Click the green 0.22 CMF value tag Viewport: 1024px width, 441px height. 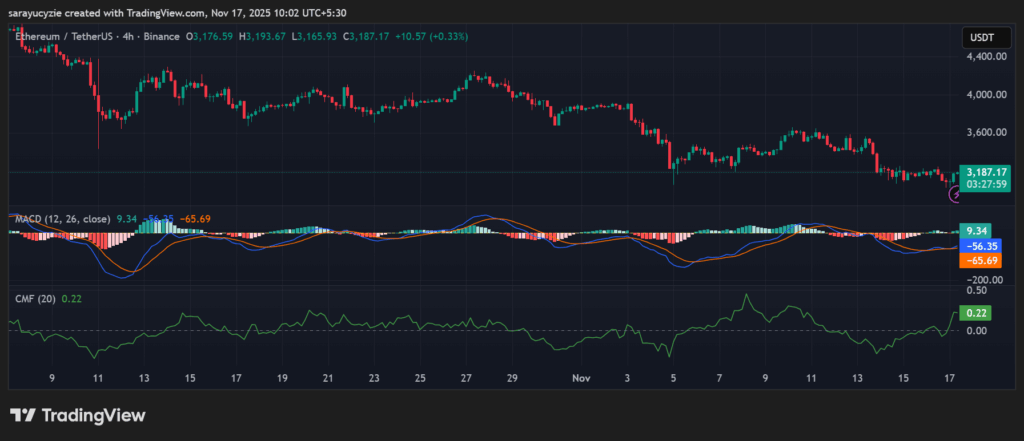point(974,313)
